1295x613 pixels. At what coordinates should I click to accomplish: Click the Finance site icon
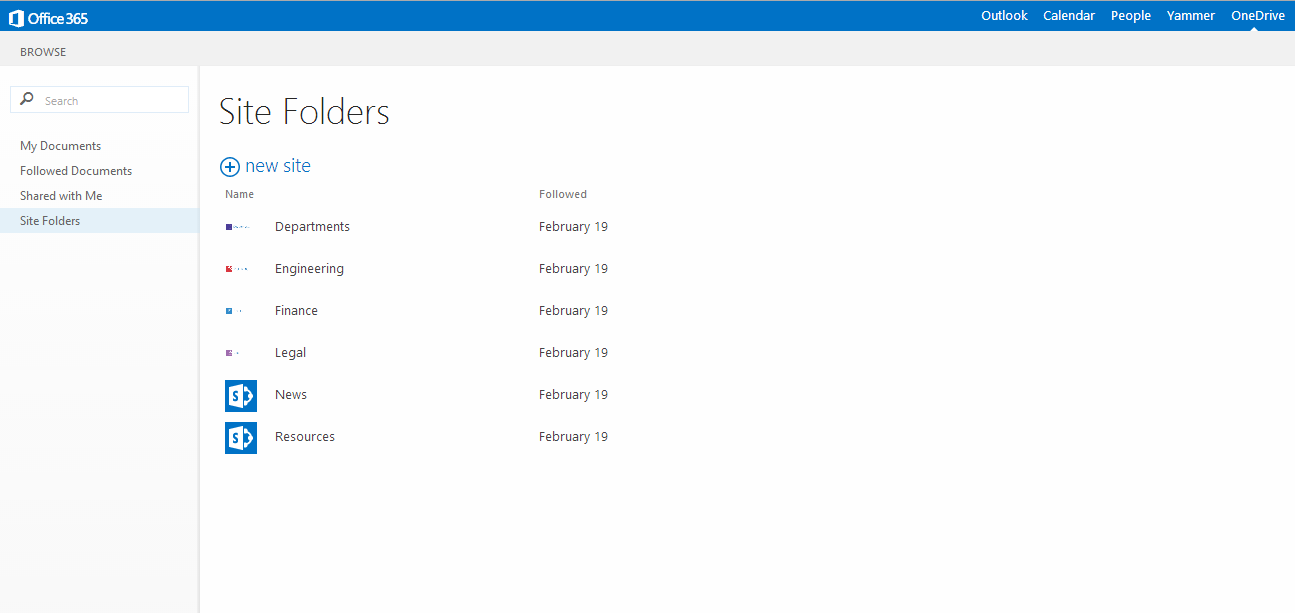[x=234, y=311]
